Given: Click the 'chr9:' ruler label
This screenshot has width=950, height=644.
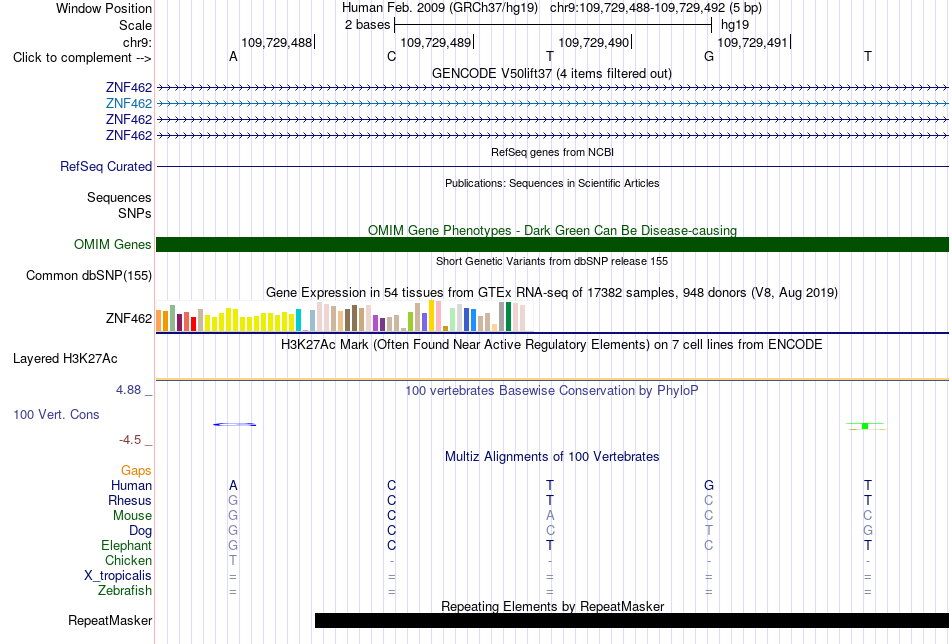Looking at the screenshot, I should pyautogui.click(x=137, y=42).
